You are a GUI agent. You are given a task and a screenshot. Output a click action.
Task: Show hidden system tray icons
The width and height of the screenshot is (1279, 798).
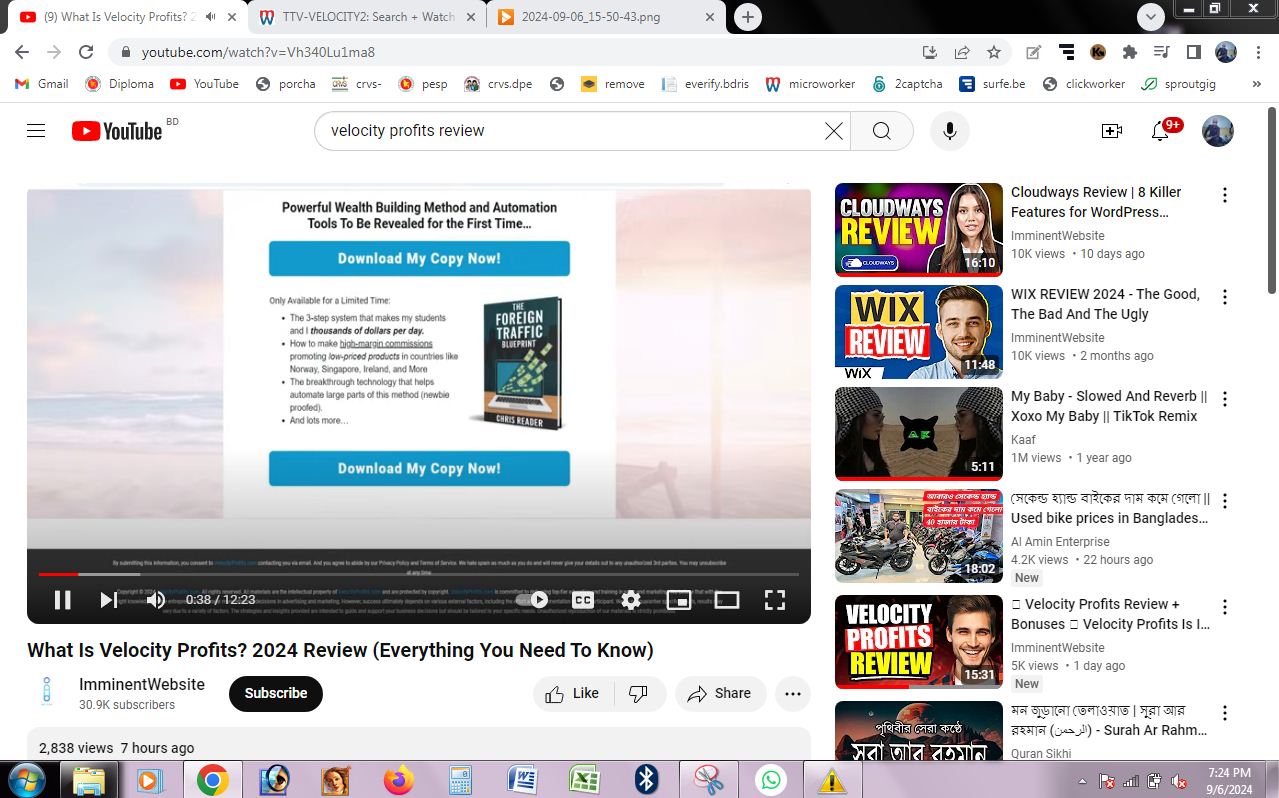1083,781
